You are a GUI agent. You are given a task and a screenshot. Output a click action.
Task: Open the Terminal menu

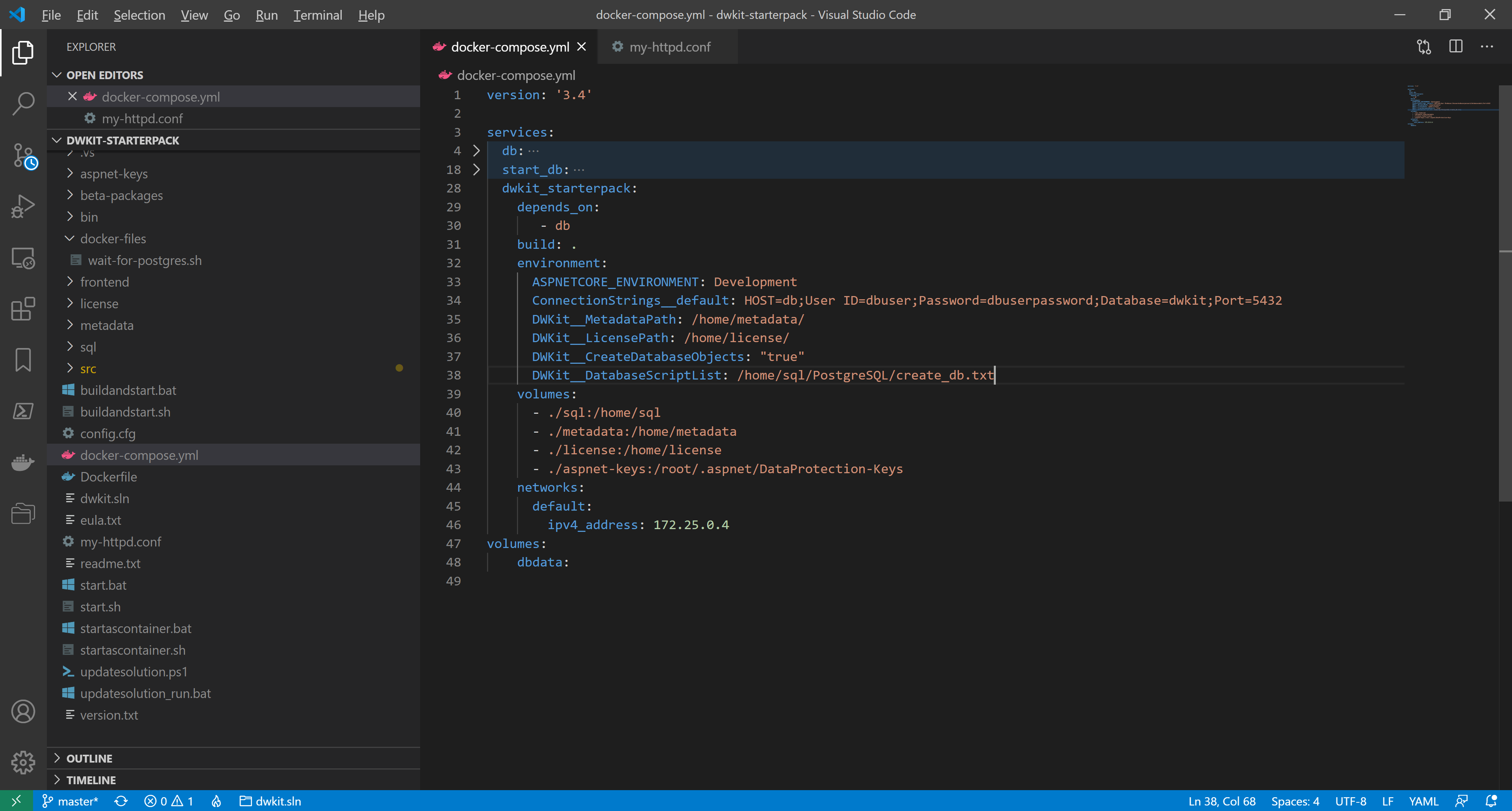pyautogui.click(x=317, y=15)
